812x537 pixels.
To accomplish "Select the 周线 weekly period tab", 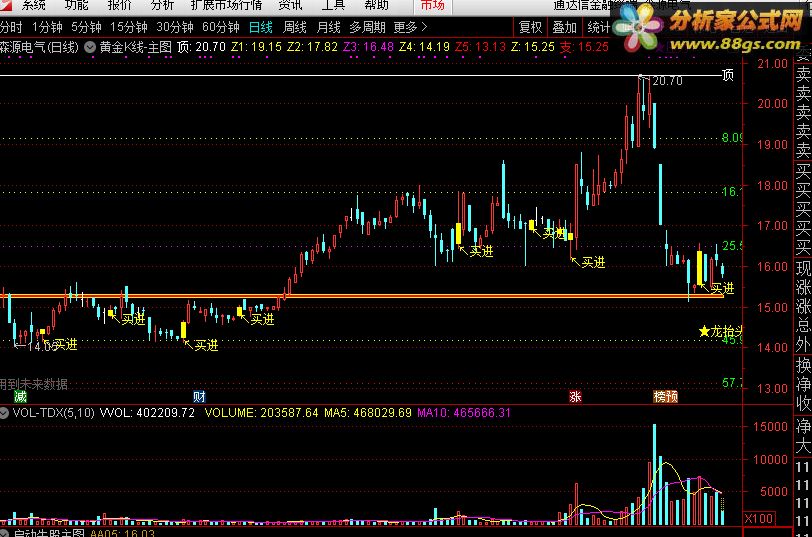I will click(295, 27).
